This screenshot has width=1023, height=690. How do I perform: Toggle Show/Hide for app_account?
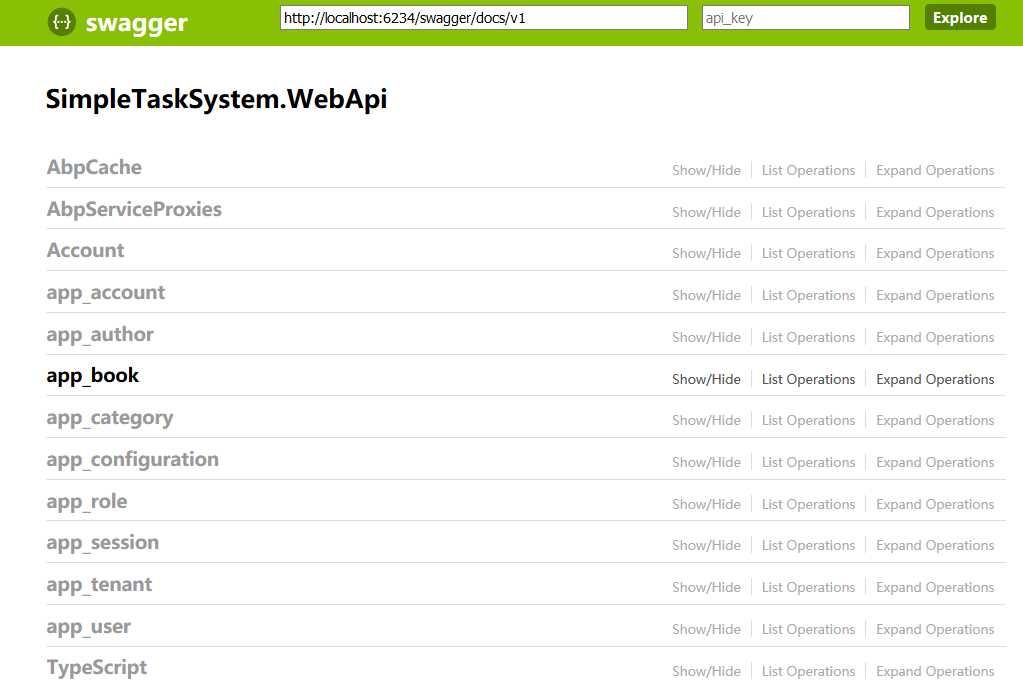click(707, 295)
